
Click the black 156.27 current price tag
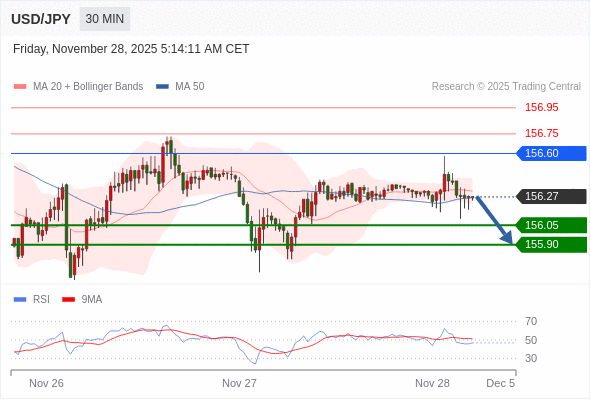point(551,196)
